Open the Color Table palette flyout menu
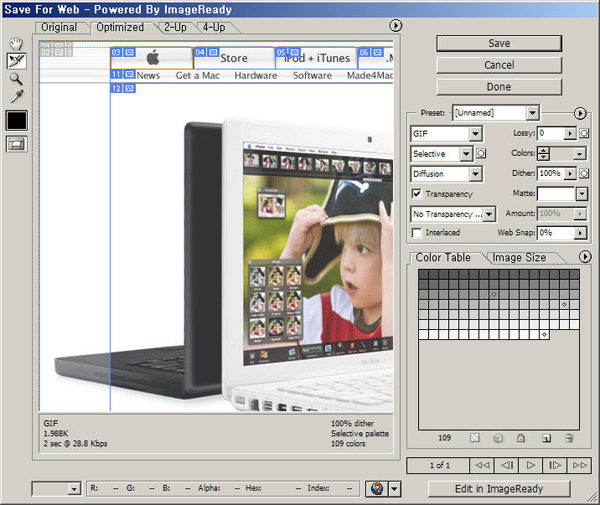 click(x=585, y=257)
